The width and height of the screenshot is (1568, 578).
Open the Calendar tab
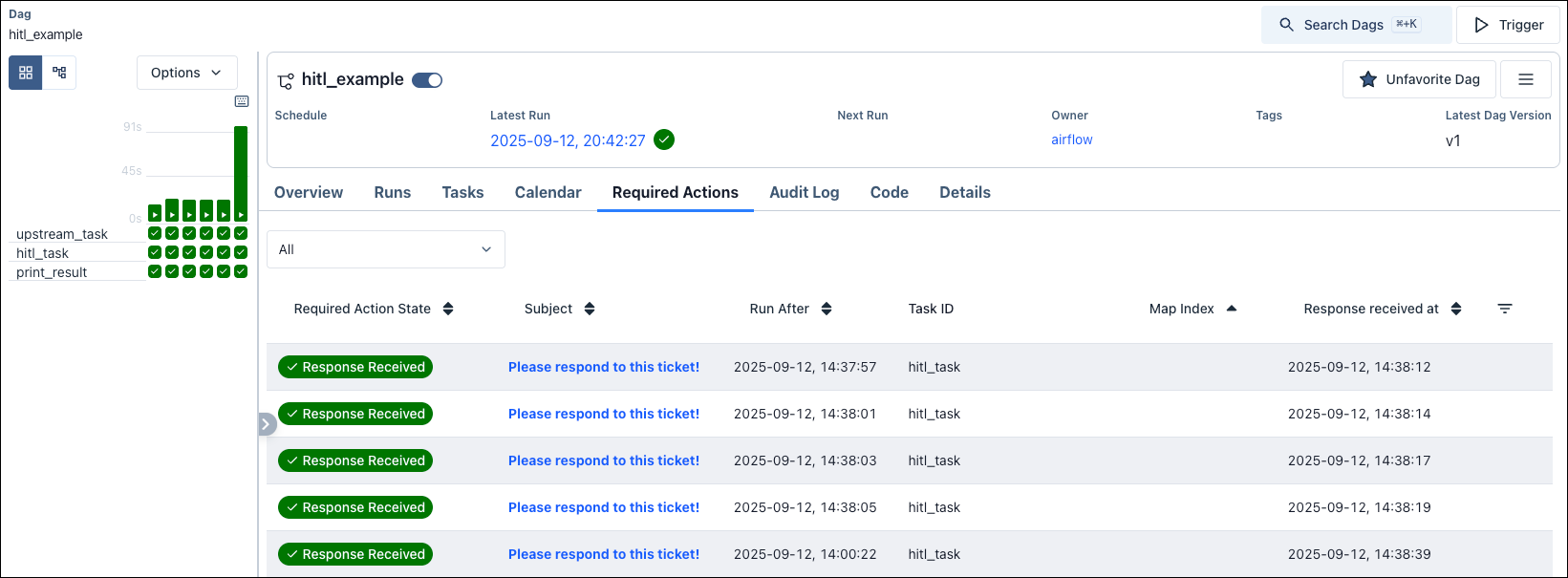[548, 192]
